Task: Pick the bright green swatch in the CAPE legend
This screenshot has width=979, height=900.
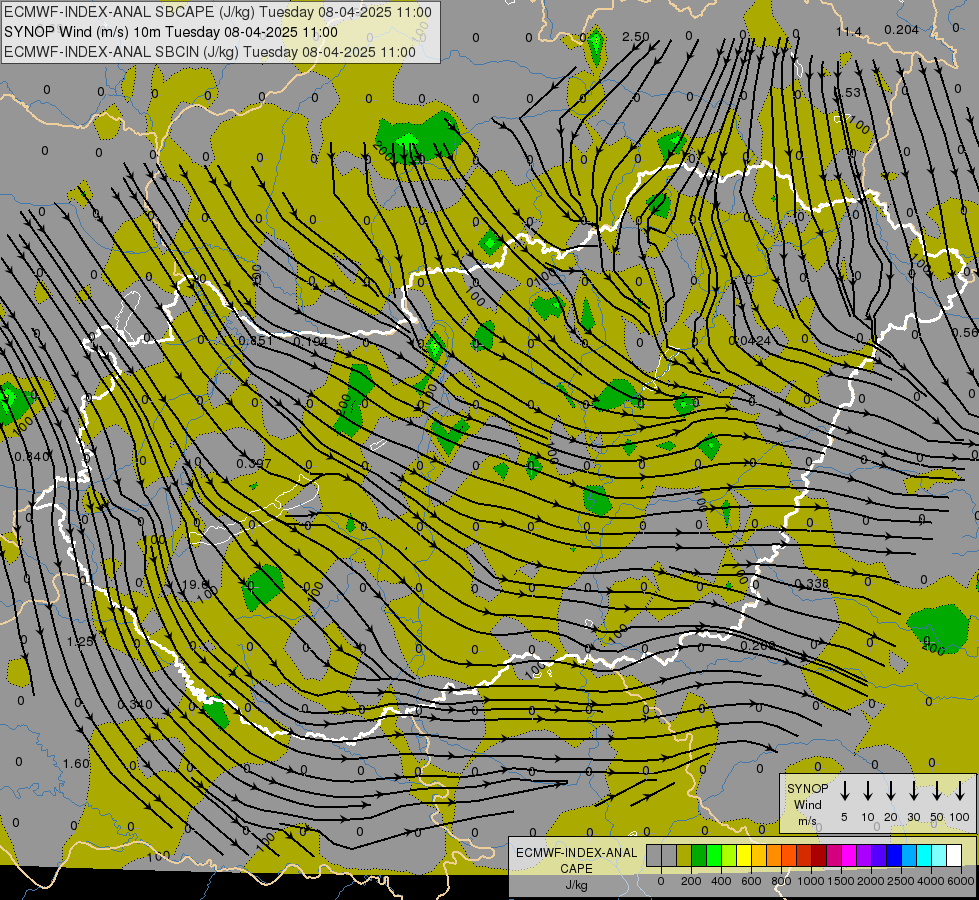Action: [714, 855]
